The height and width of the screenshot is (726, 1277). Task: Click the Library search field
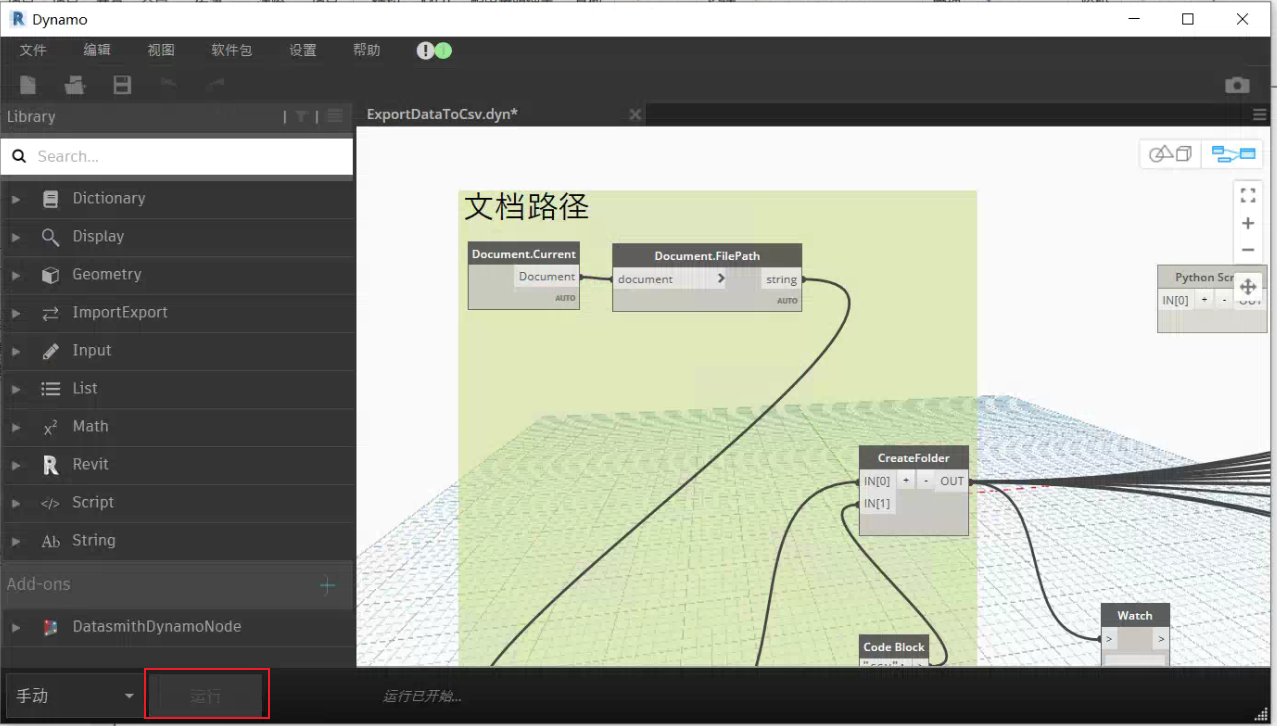[x=177, y=156]
